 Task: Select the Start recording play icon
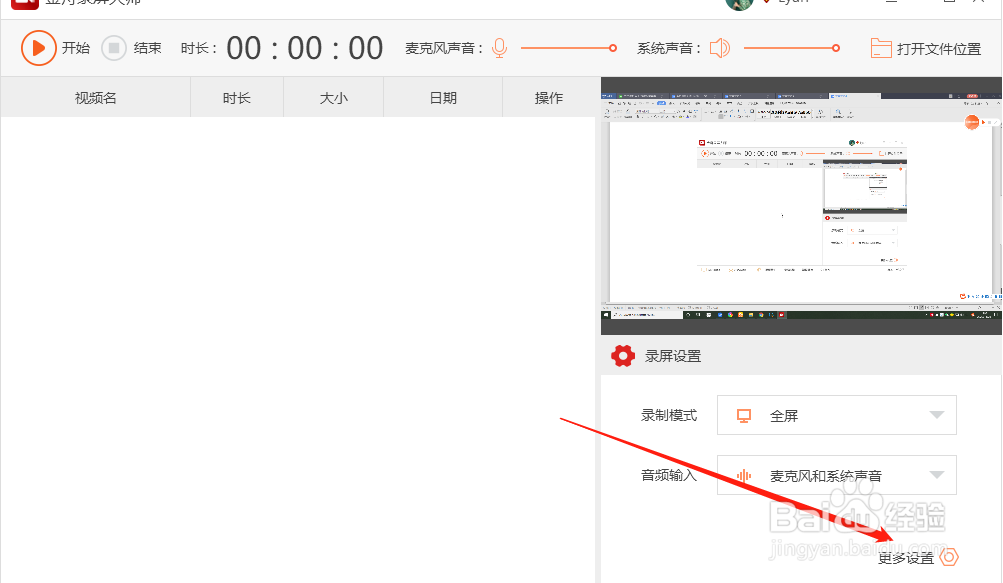click(x=39, y=47)
